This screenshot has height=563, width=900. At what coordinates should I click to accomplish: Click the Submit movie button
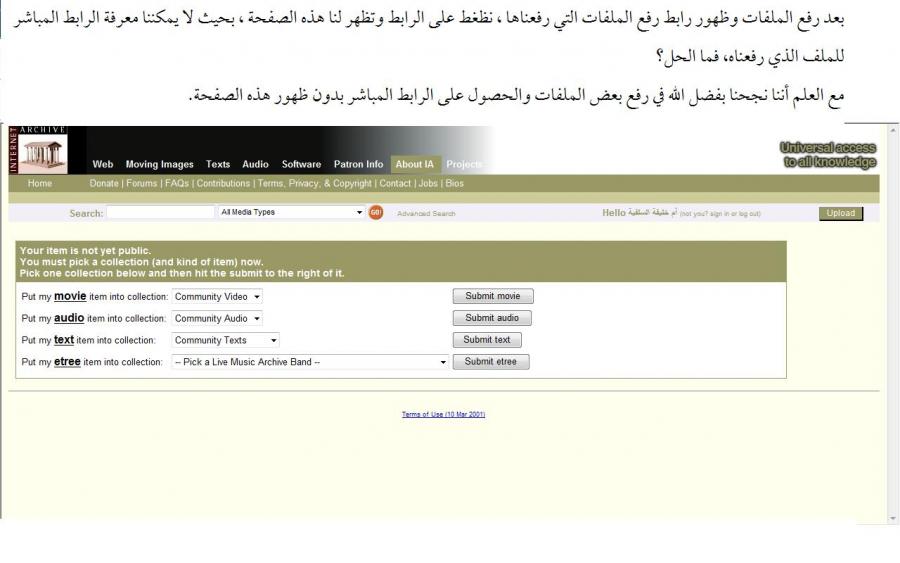[493, 296]
